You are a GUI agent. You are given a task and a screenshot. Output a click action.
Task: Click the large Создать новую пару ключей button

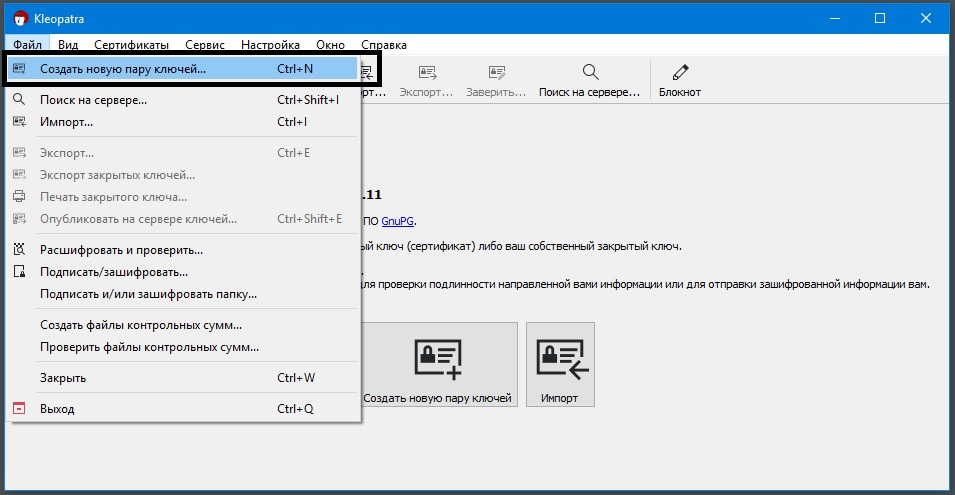click(x=438, y=364)
